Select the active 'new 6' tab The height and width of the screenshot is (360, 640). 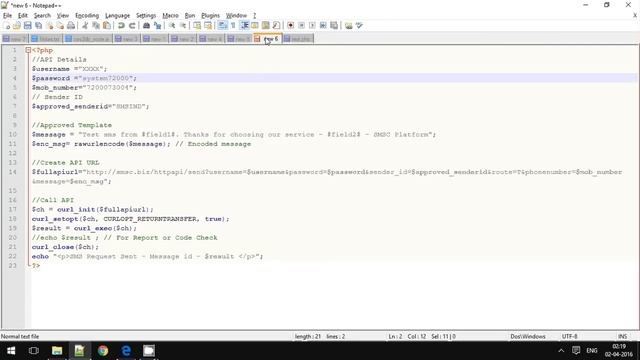268,39
